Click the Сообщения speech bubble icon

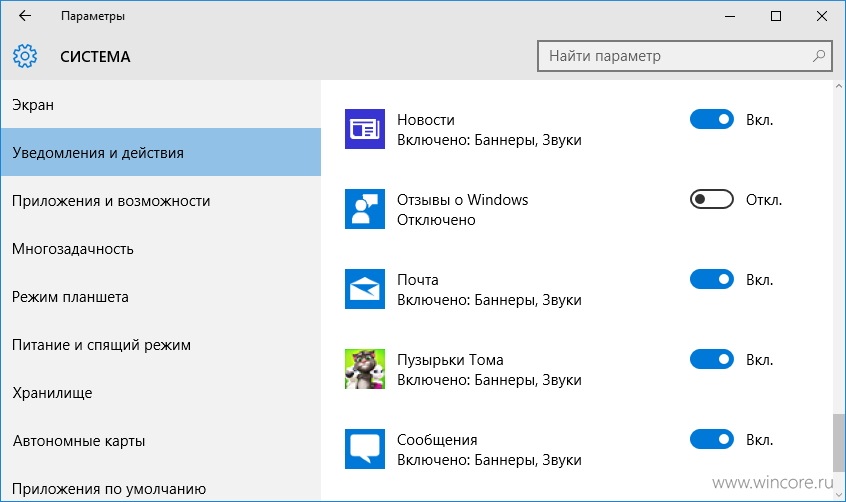pyautogui.click(x=365, y=449)
